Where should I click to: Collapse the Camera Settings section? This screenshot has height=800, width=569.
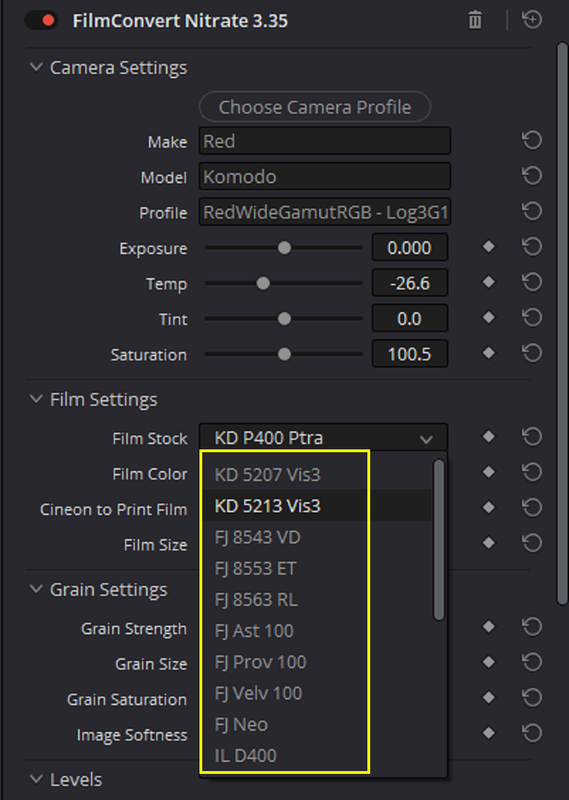tap(36, 67)
